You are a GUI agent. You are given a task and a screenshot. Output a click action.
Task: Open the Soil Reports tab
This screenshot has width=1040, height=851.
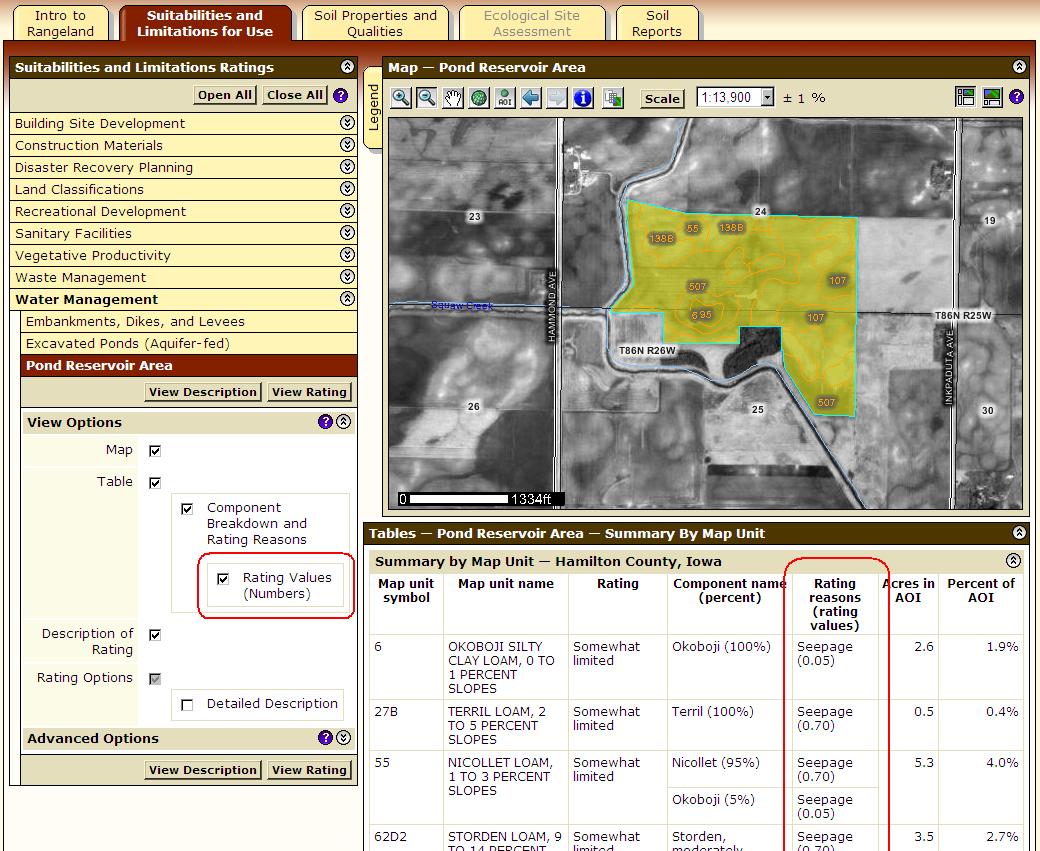[x=657, y=23]
